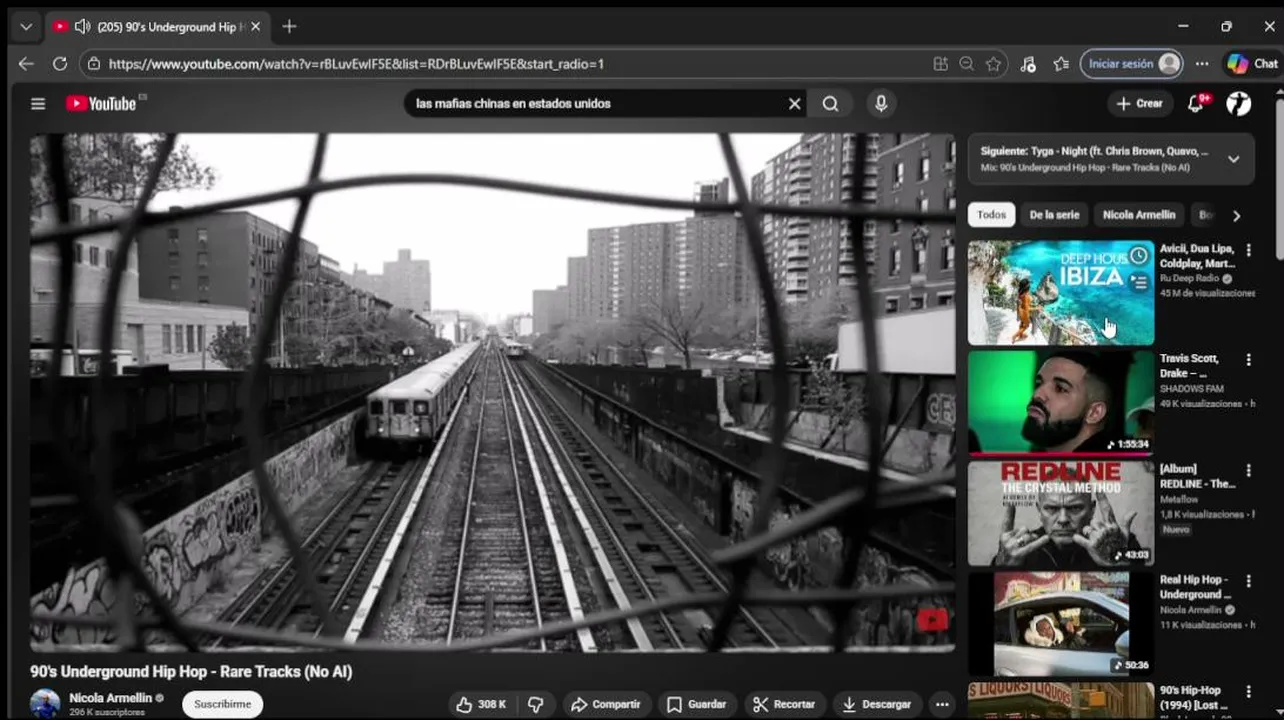Click the main video player

(x=492, y=392)
